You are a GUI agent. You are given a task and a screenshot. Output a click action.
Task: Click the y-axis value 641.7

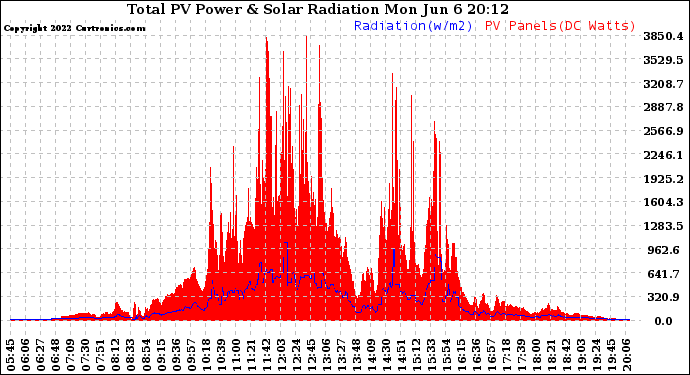pyautogui.click(x=663, y=274)
